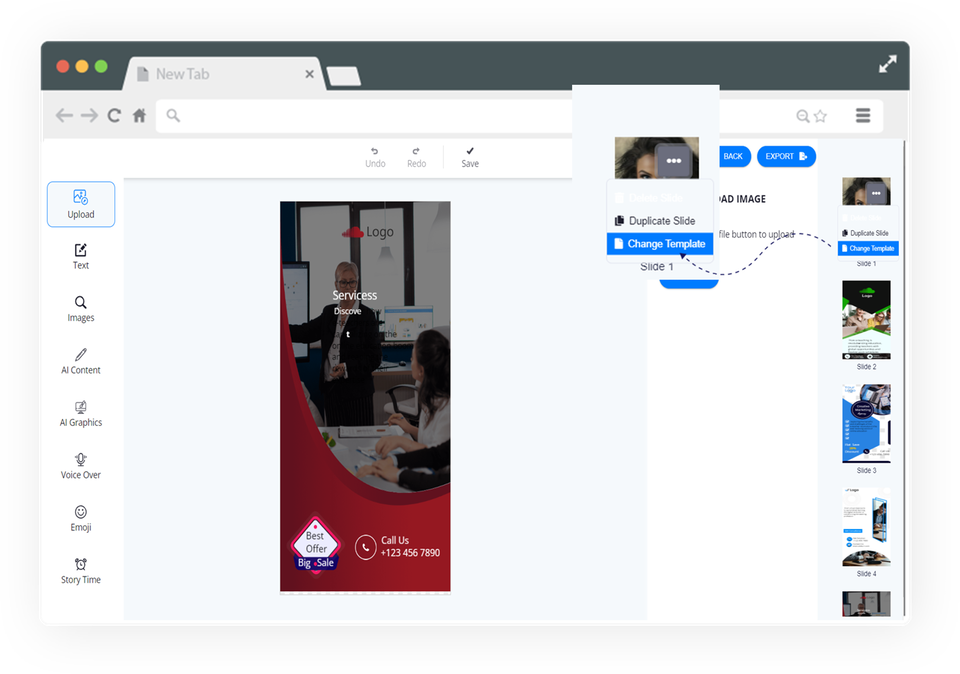Open the AI Graphics tool

81,414
